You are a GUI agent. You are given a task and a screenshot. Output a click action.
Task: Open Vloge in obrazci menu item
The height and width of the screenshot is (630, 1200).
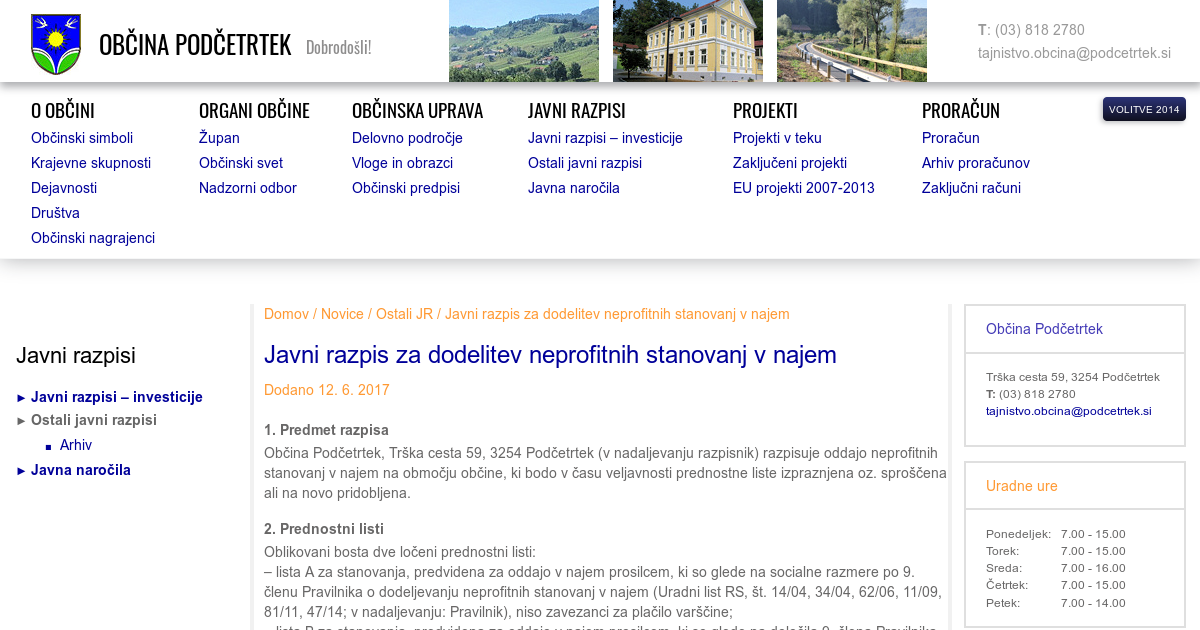(402, 163)
